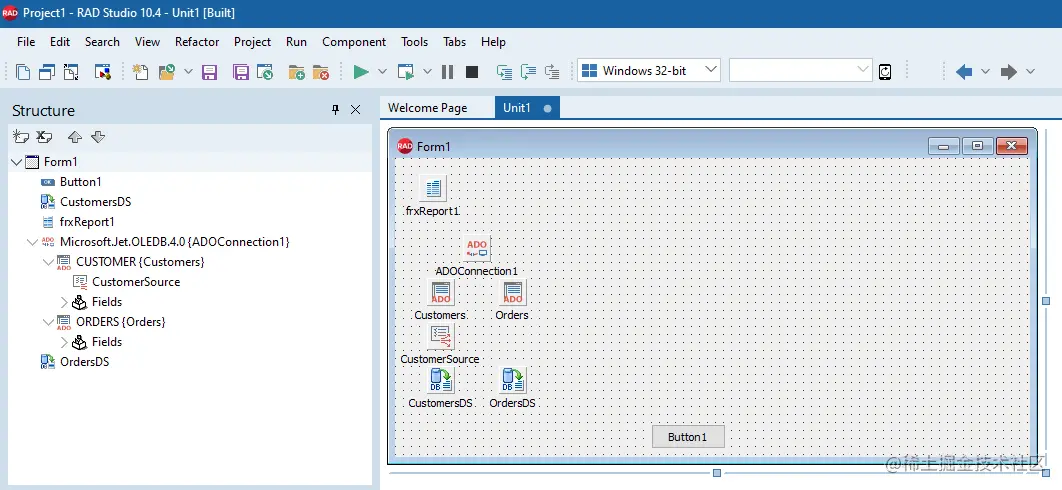Image resolution: width=1062 pixels, height=490 pixels.
Task: Click the device refresh icon beside combo box
Action: click(885, 72)
